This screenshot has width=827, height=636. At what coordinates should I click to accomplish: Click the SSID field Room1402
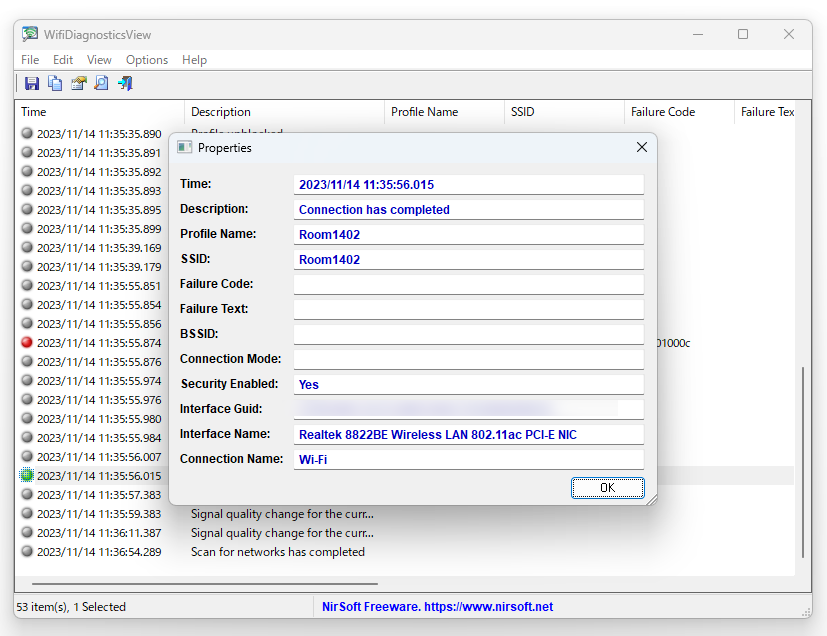[468, 259]
